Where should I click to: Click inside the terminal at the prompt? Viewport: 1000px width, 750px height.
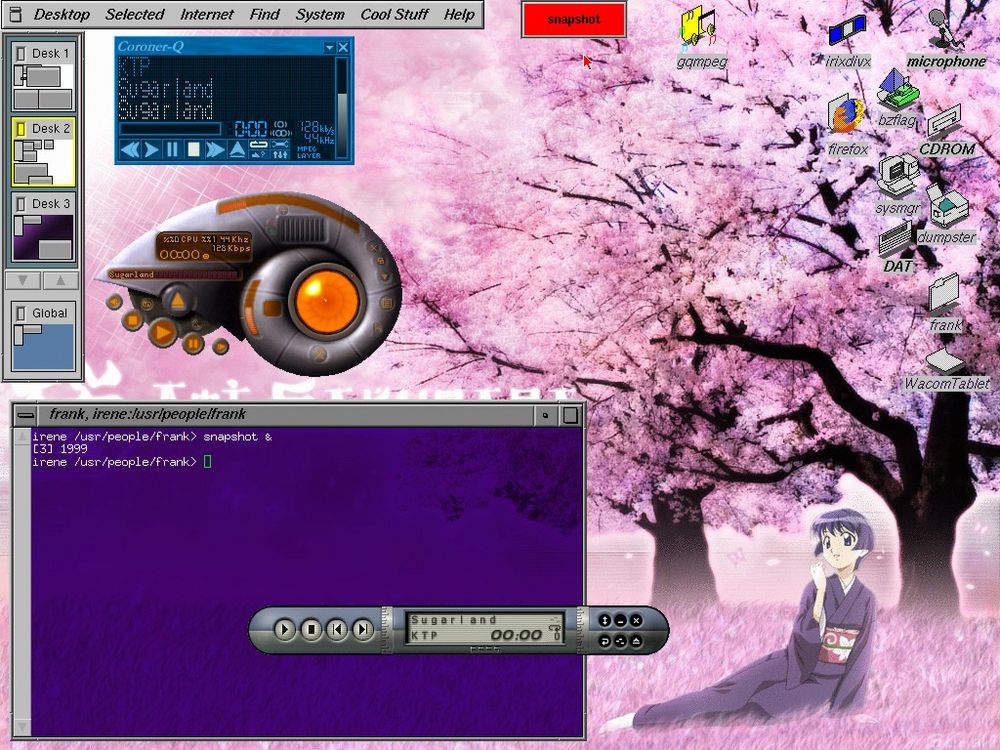207,461
